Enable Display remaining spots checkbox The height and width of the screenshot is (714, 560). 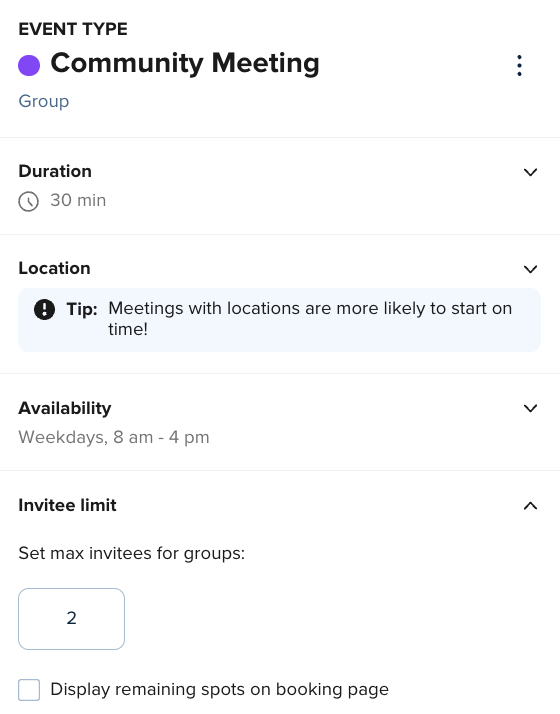click(29, 690)
